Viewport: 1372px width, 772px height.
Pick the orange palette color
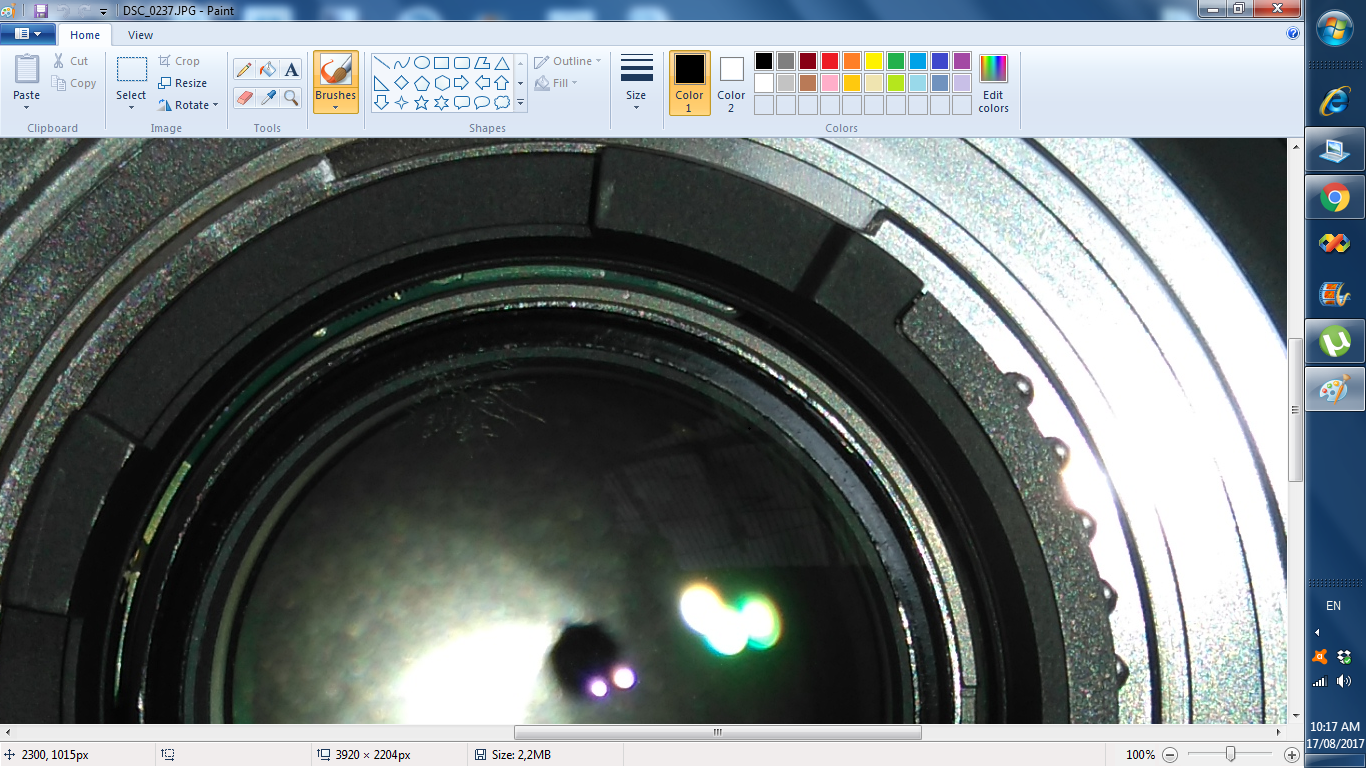point(852,61)
